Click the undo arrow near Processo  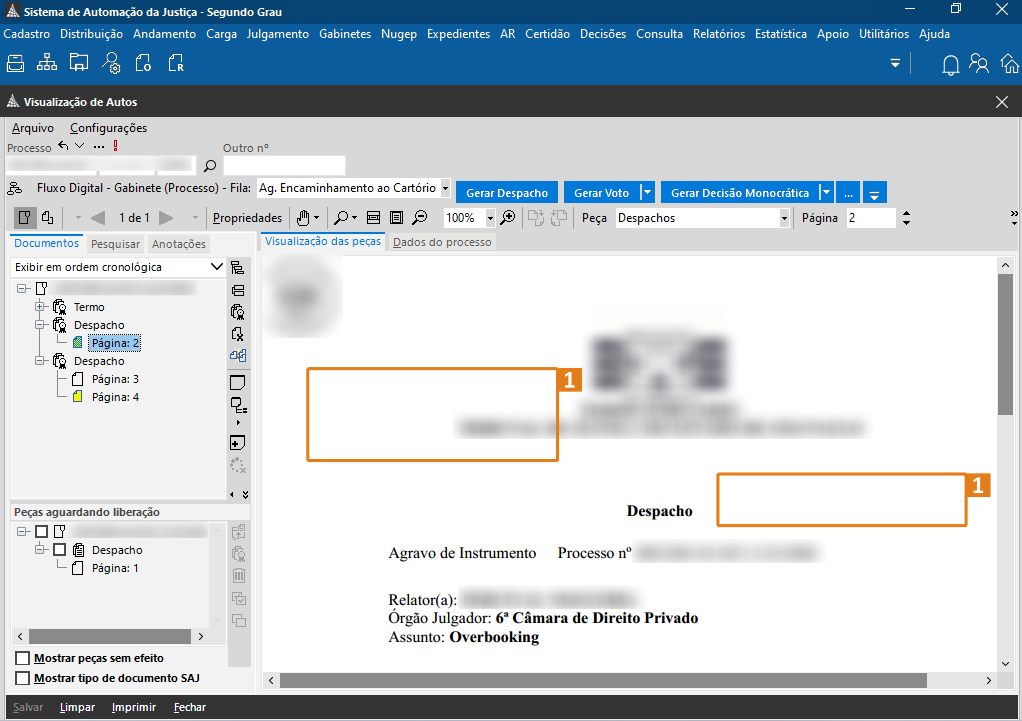(63, 146)
